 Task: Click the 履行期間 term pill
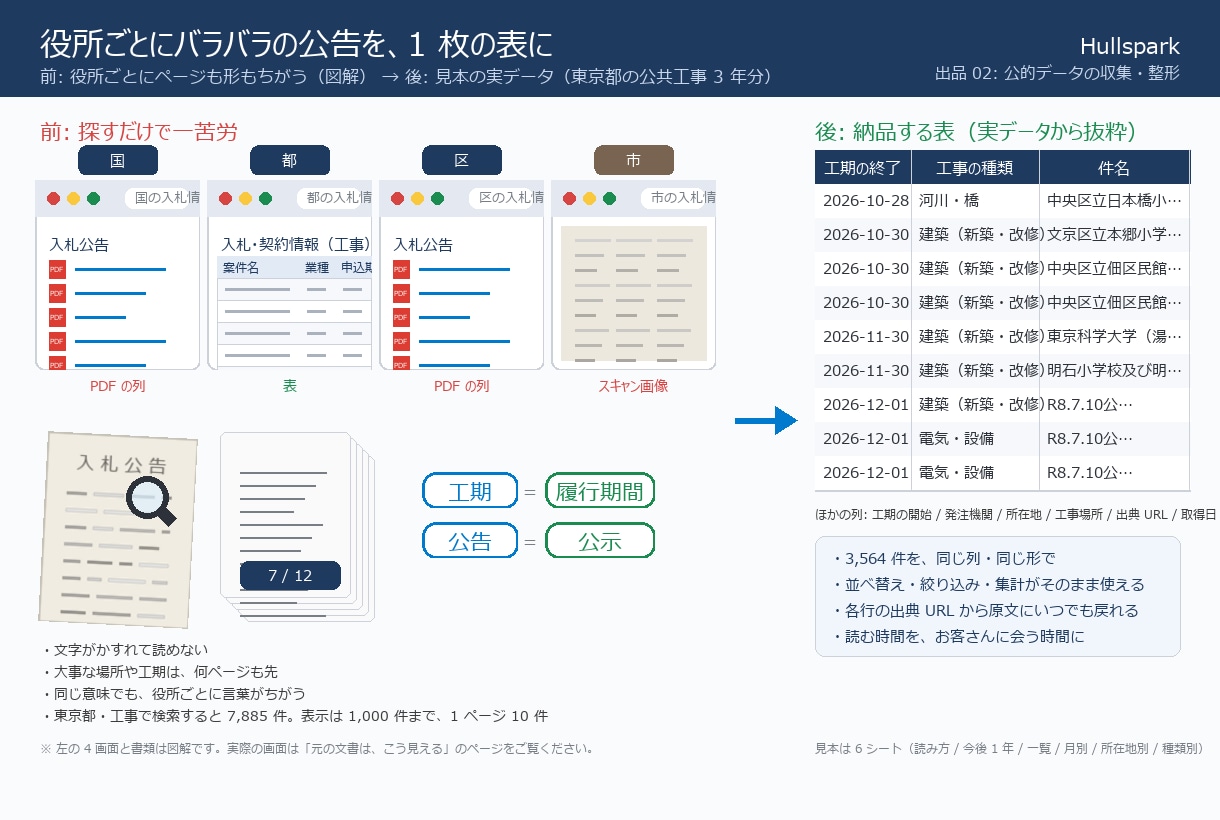click(600, 491)
